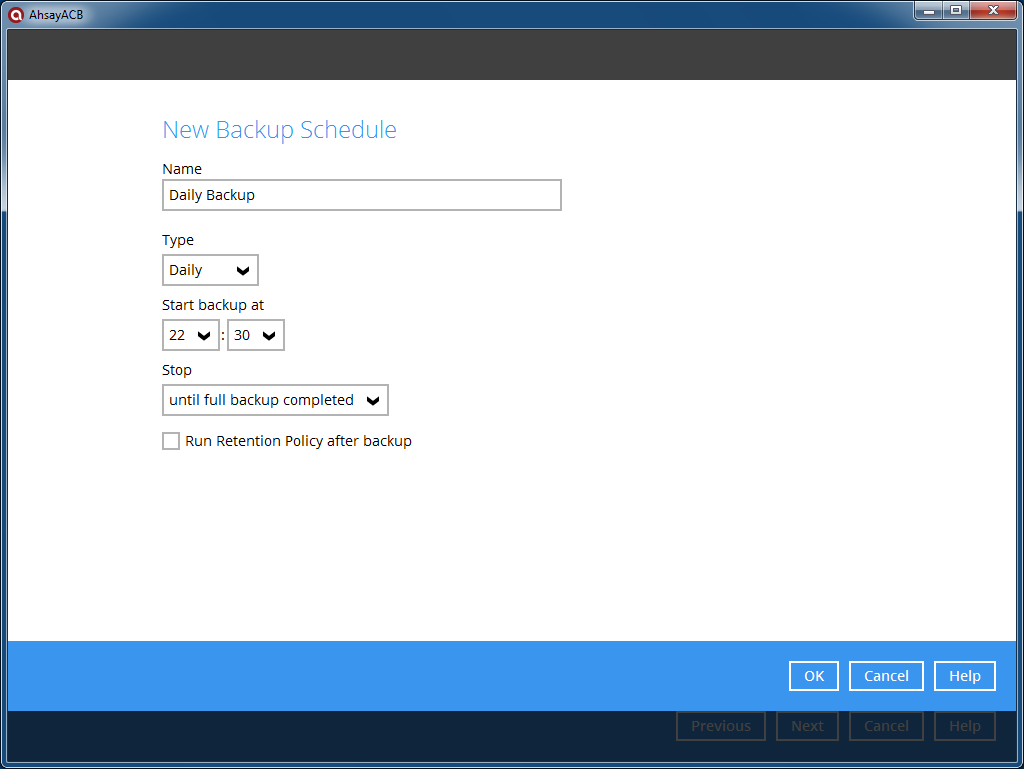Click the dimmed Previous button
Image resolution: width=1024 pixels, height=769 pixels.
coord(720,726)
